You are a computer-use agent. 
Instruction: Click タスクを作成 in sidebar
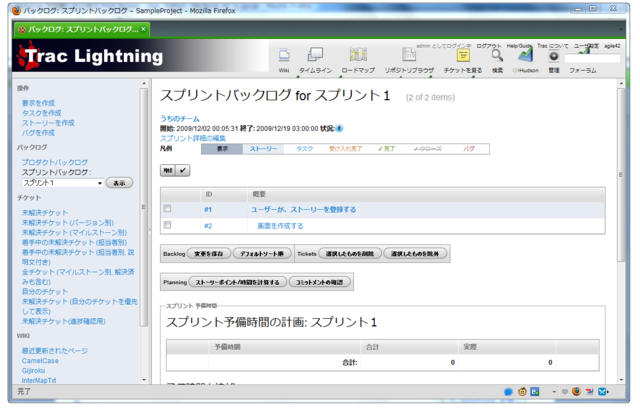pyautogui.click(x=42, y=113)
